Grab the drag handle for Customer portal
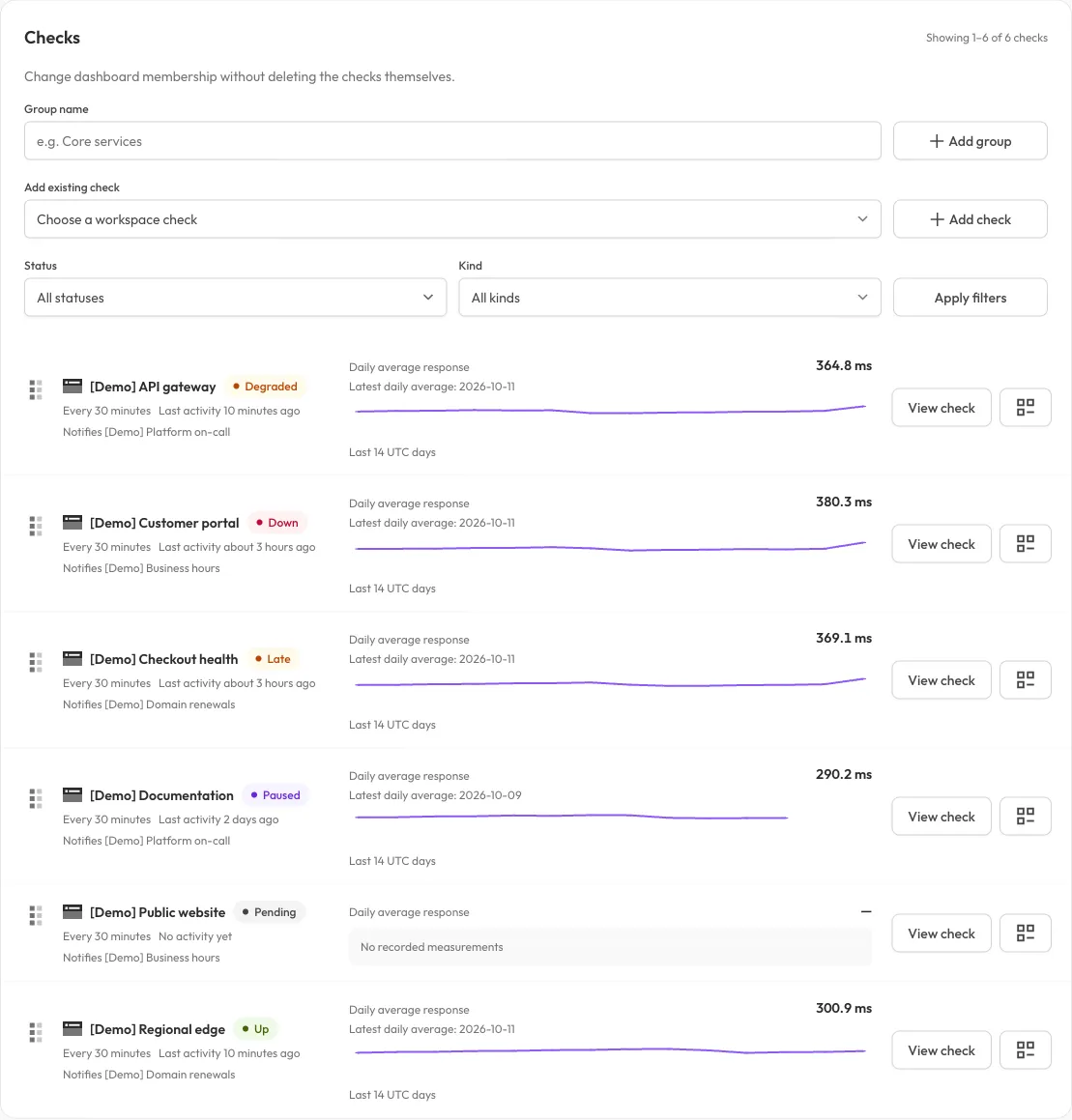Screen dimensions: 1072x1120 coord(36,526)
